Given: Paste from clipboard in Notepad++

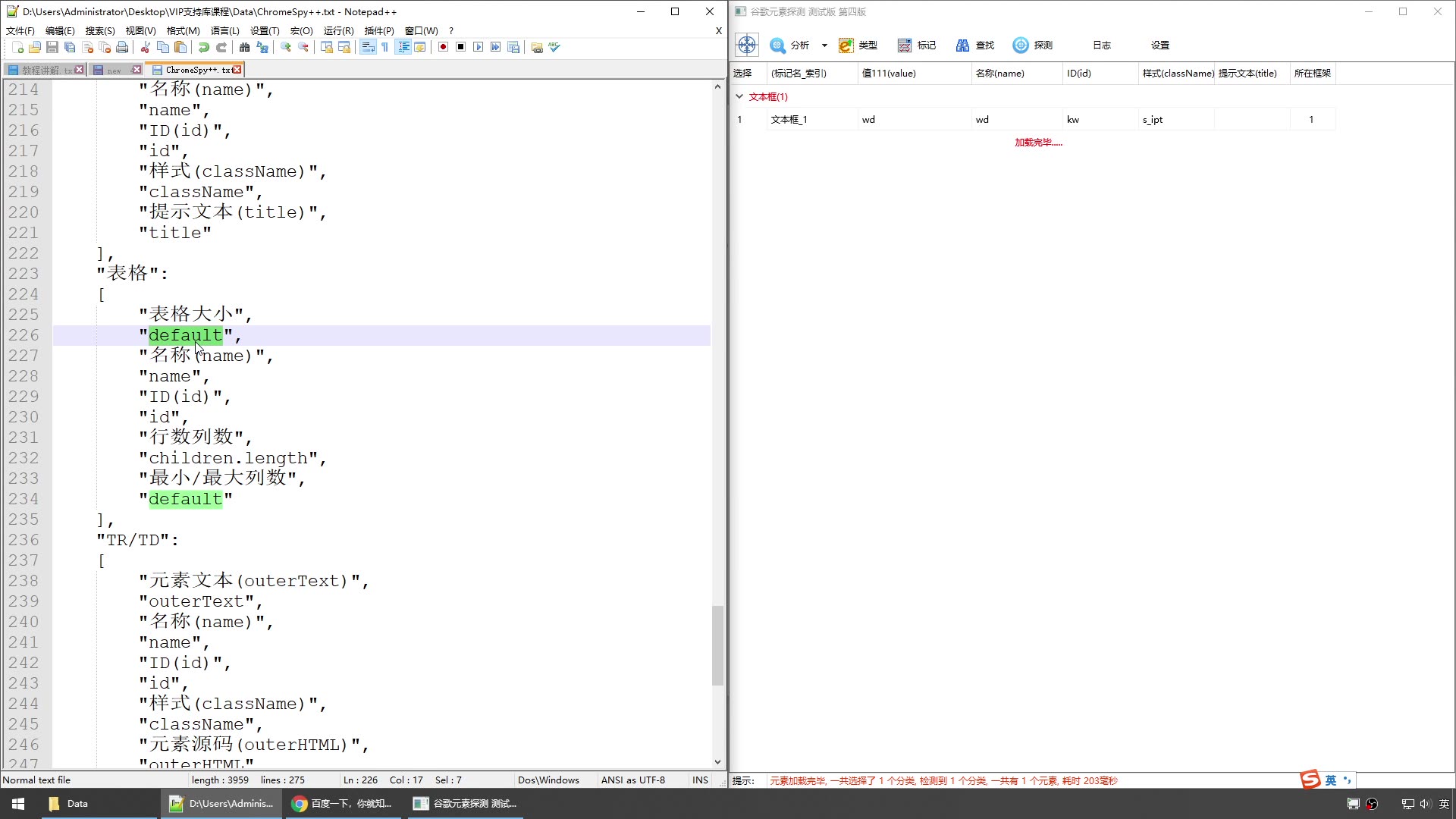Looking at the screenshot, I should click(180, 47).
